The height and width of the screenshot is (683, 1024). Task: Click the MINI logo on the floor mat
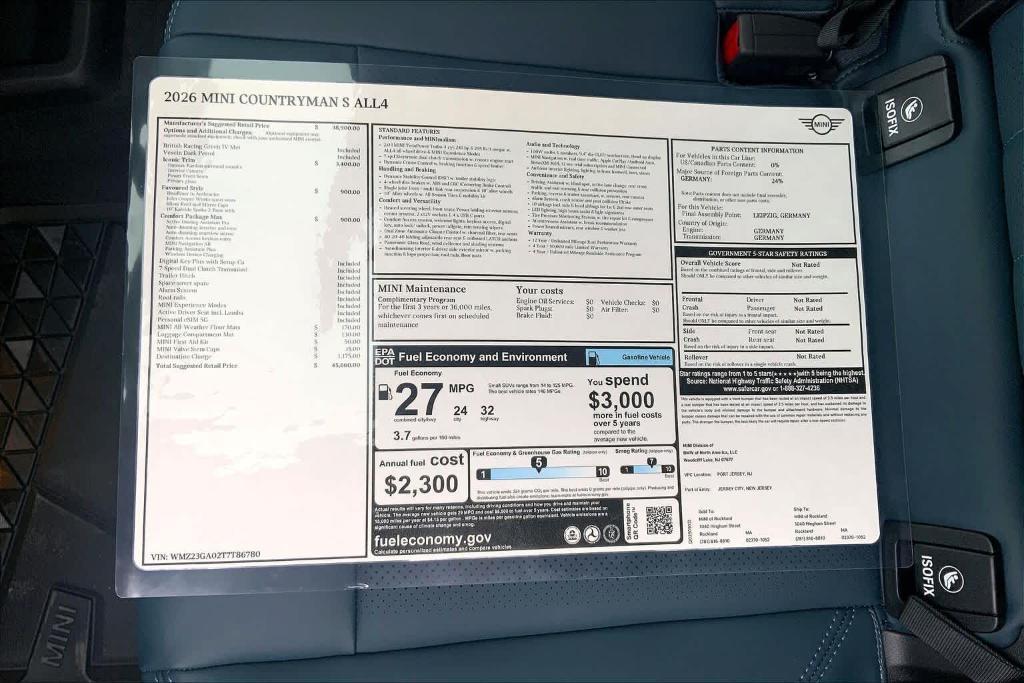57,635
